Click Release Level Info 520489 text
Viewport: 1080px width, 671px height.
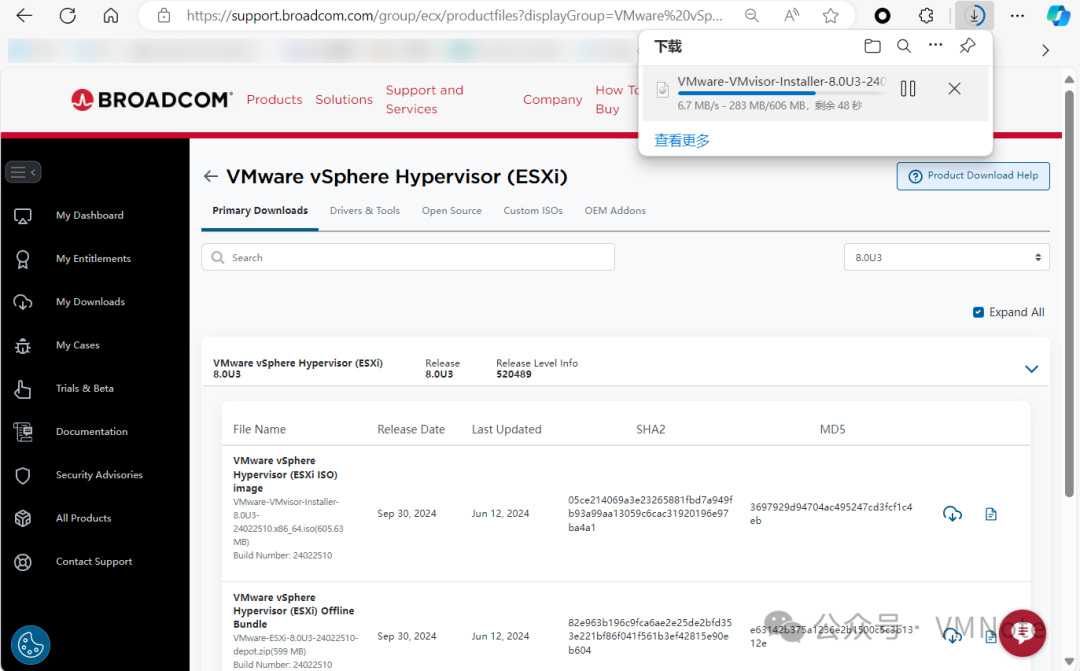[x=537, y=369]
